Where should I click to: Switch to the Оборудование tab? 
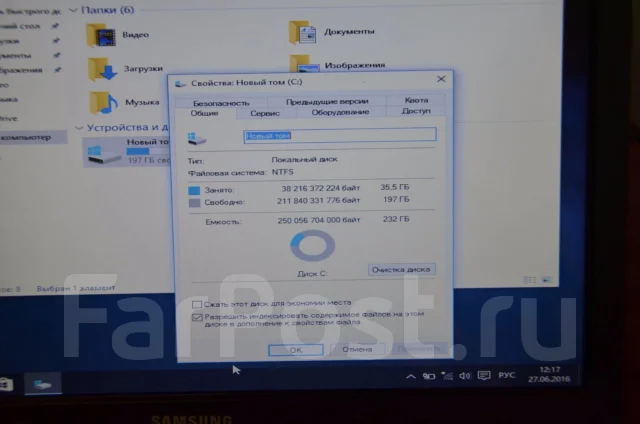click(340, 112)
